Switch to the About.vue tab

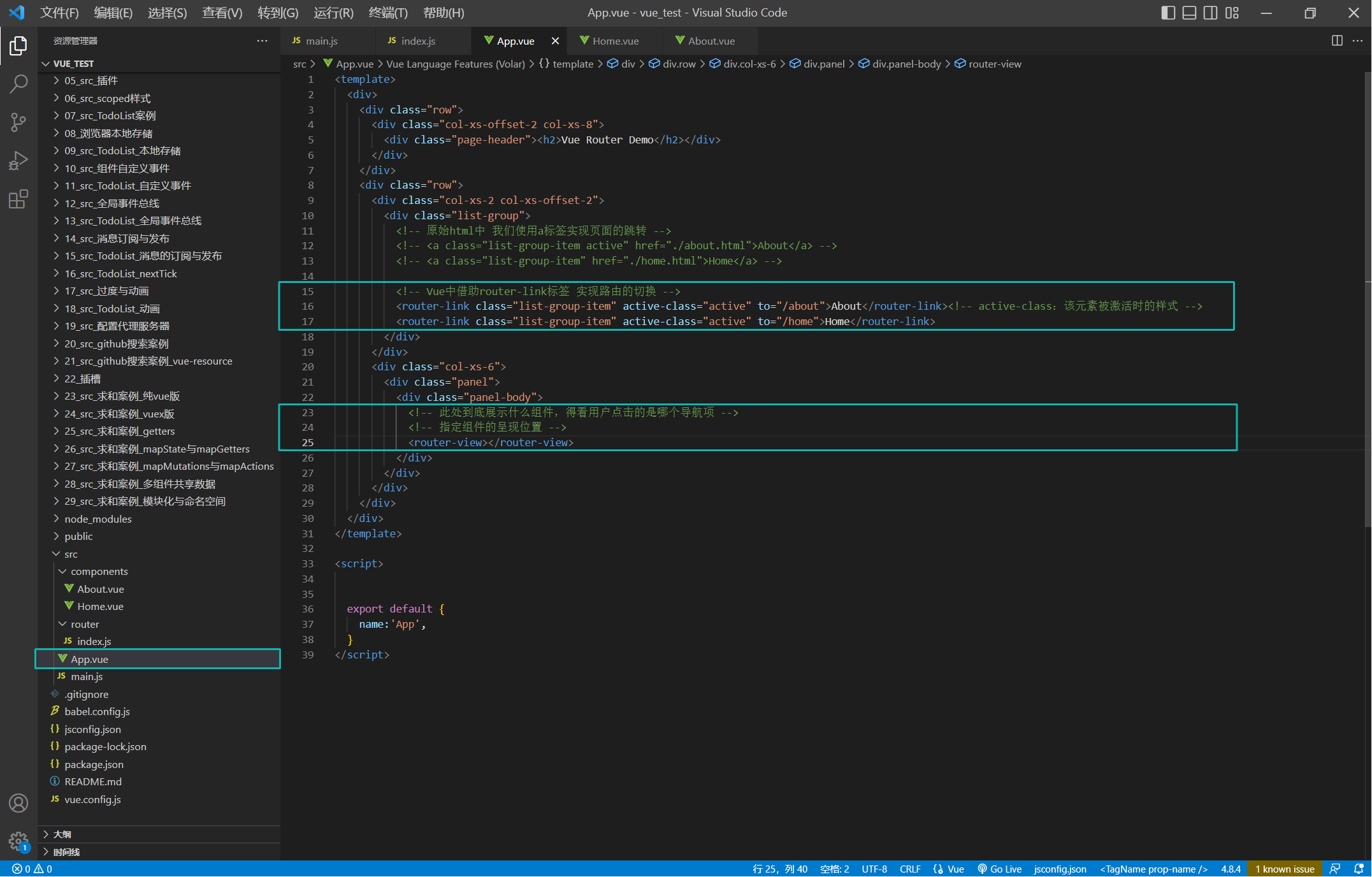point(710,41)
